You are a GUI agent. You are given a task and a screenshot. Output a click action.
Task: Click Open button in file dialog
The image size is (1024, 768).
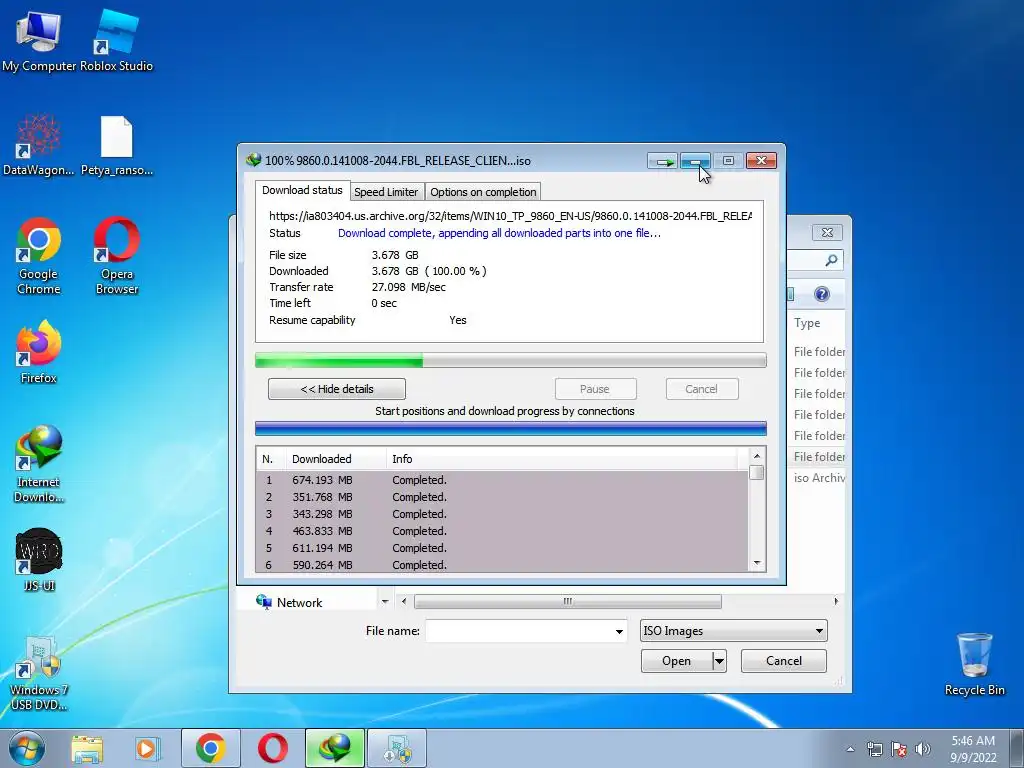[677, 661]
